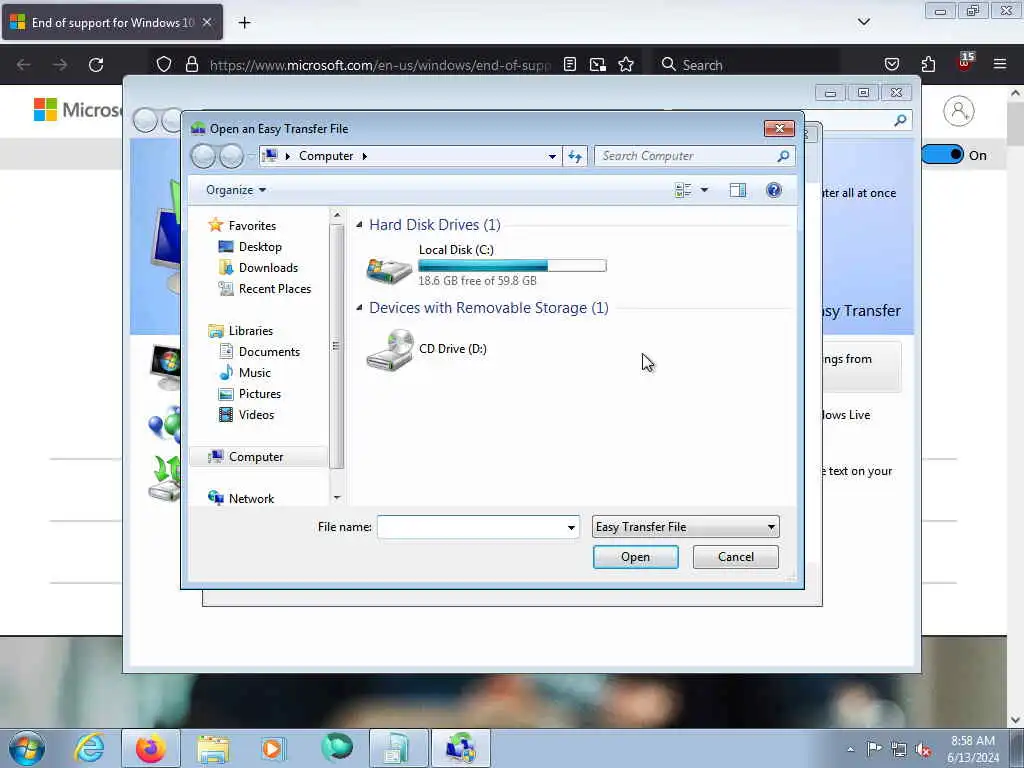Toggle the preview pane button
Image resolution: width=1024 pixels, height=768 pixels.
click(738, 190)
